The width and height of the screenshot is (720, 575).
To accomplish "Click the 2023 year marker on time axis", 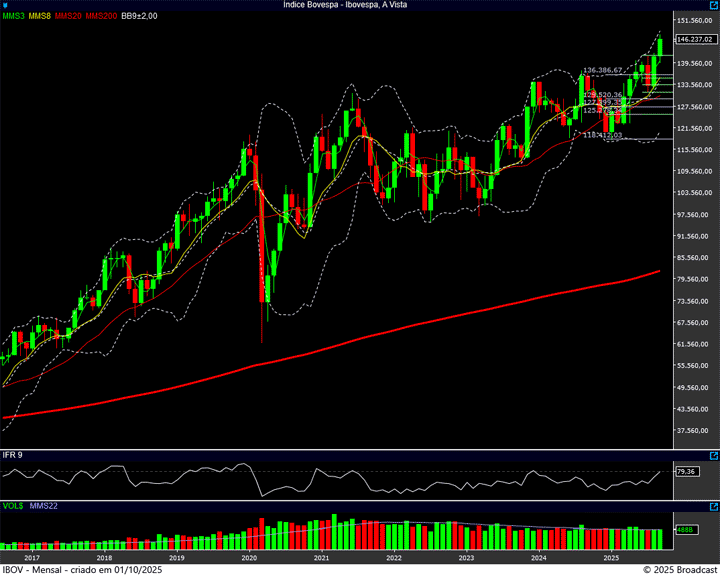I will tap(466, 557).
